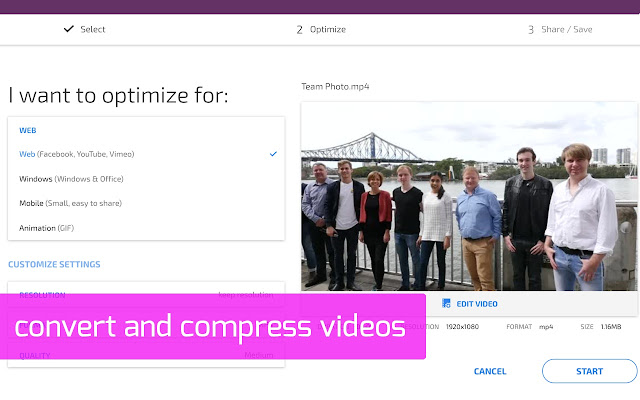Click the blue checkmark beside Web option
Viewport: 640px width, 400px height.
click(273, 154)
